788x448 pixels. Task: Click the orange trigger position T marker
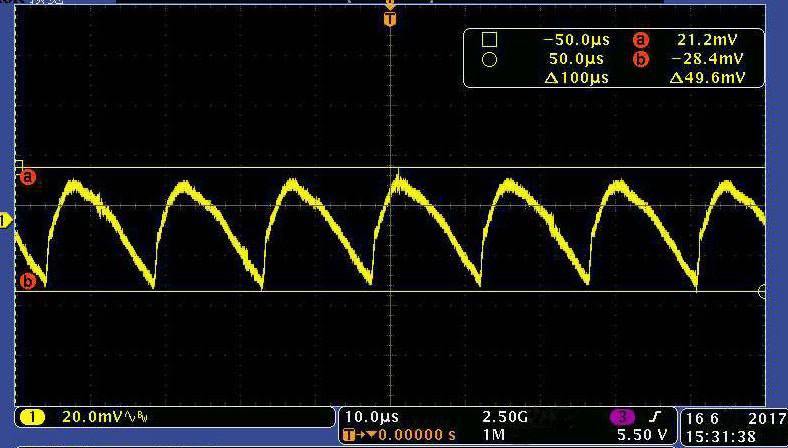390,20
